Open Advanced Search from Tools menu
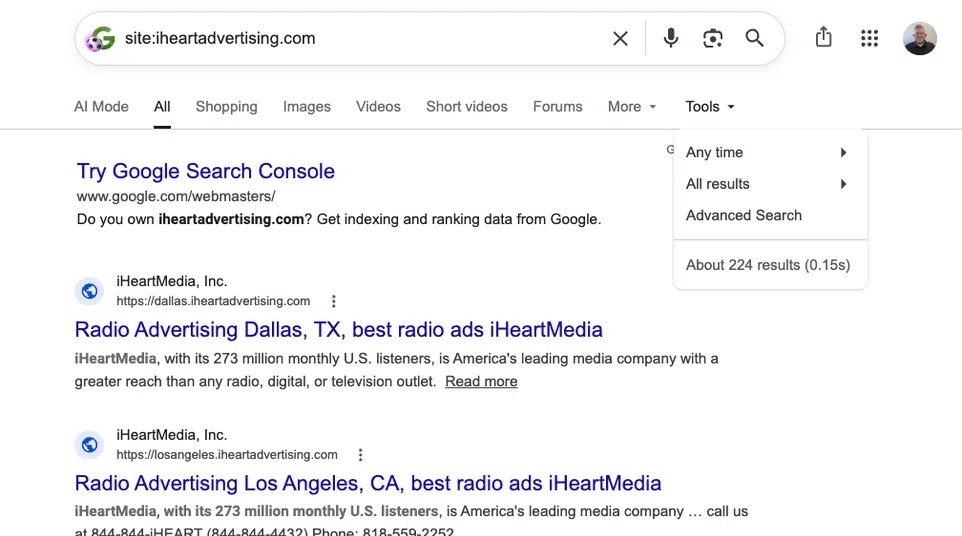Image resolution: width=962 pixels, height=536 pixels. point(770,215)
